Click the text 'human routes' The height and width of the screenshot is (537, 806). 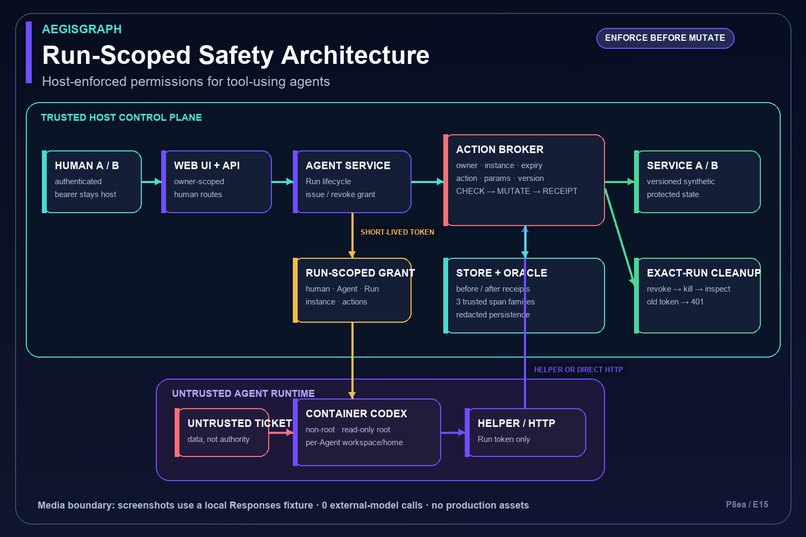(198, 194)
